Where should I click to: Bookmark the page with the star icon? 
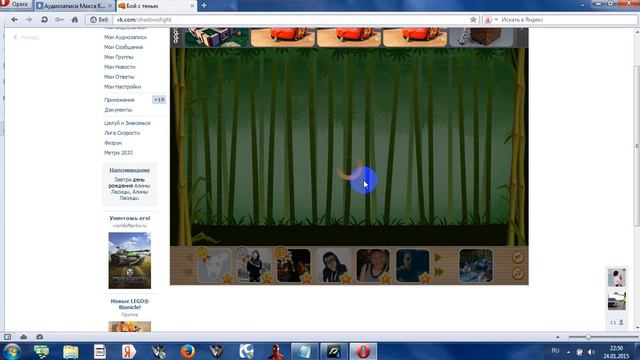473,20
